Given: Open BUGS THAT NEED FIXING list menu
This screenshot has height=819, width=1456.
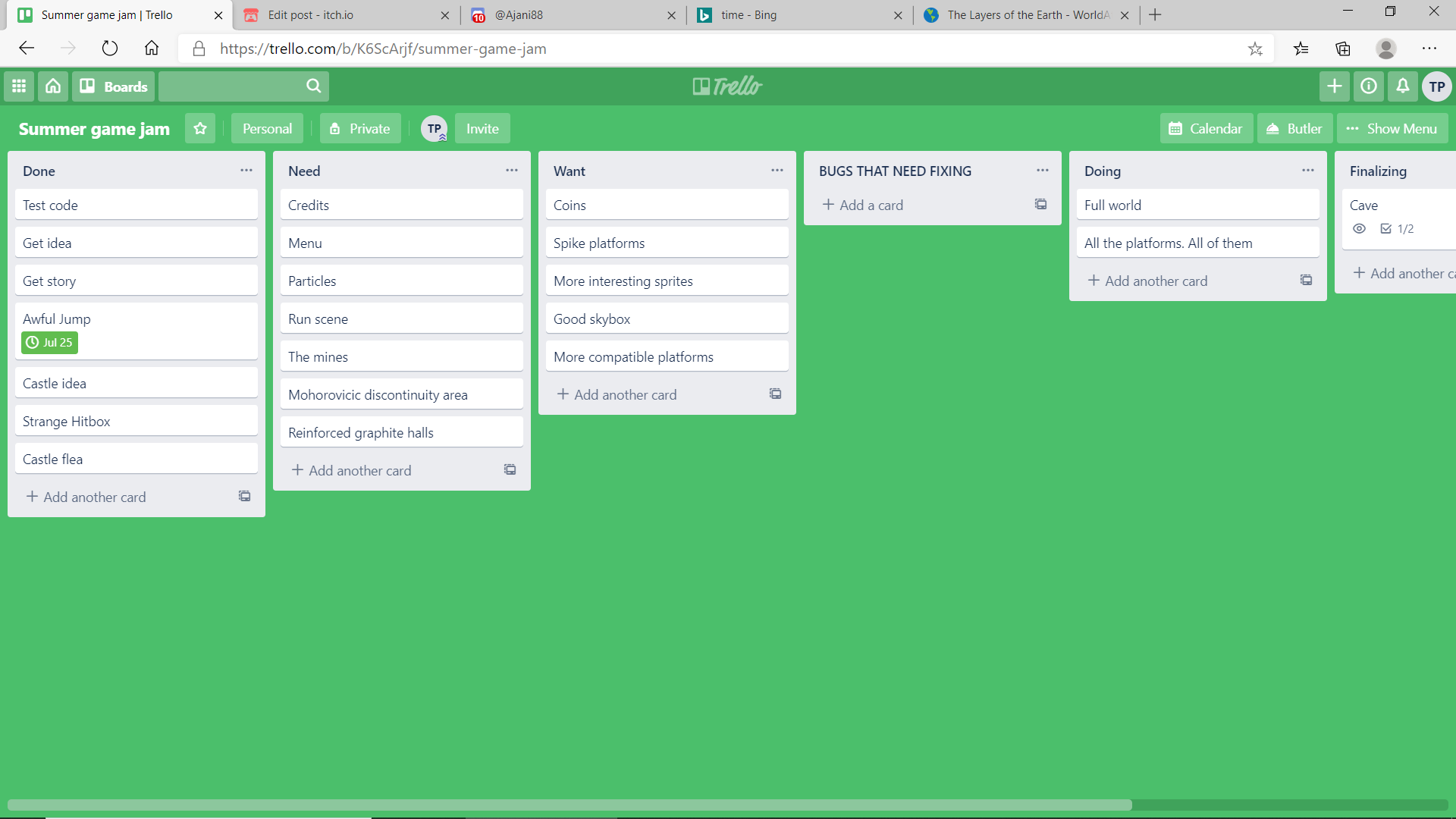Looking at the screenshot, I should click(1043, 171).
